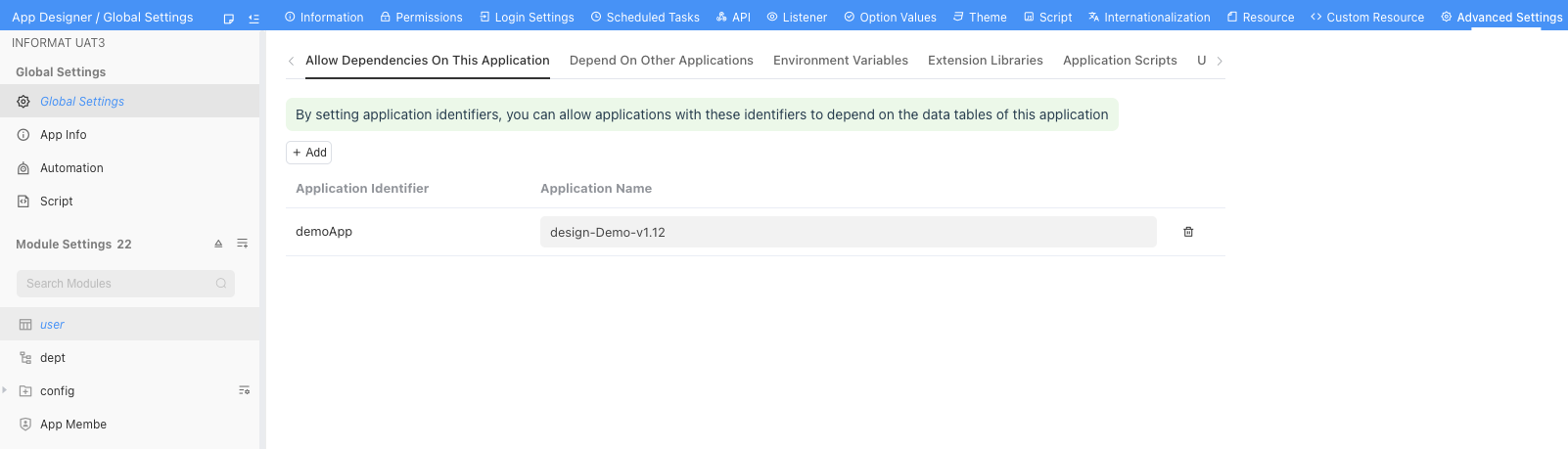Open the API section

click(x=733, y=17)
